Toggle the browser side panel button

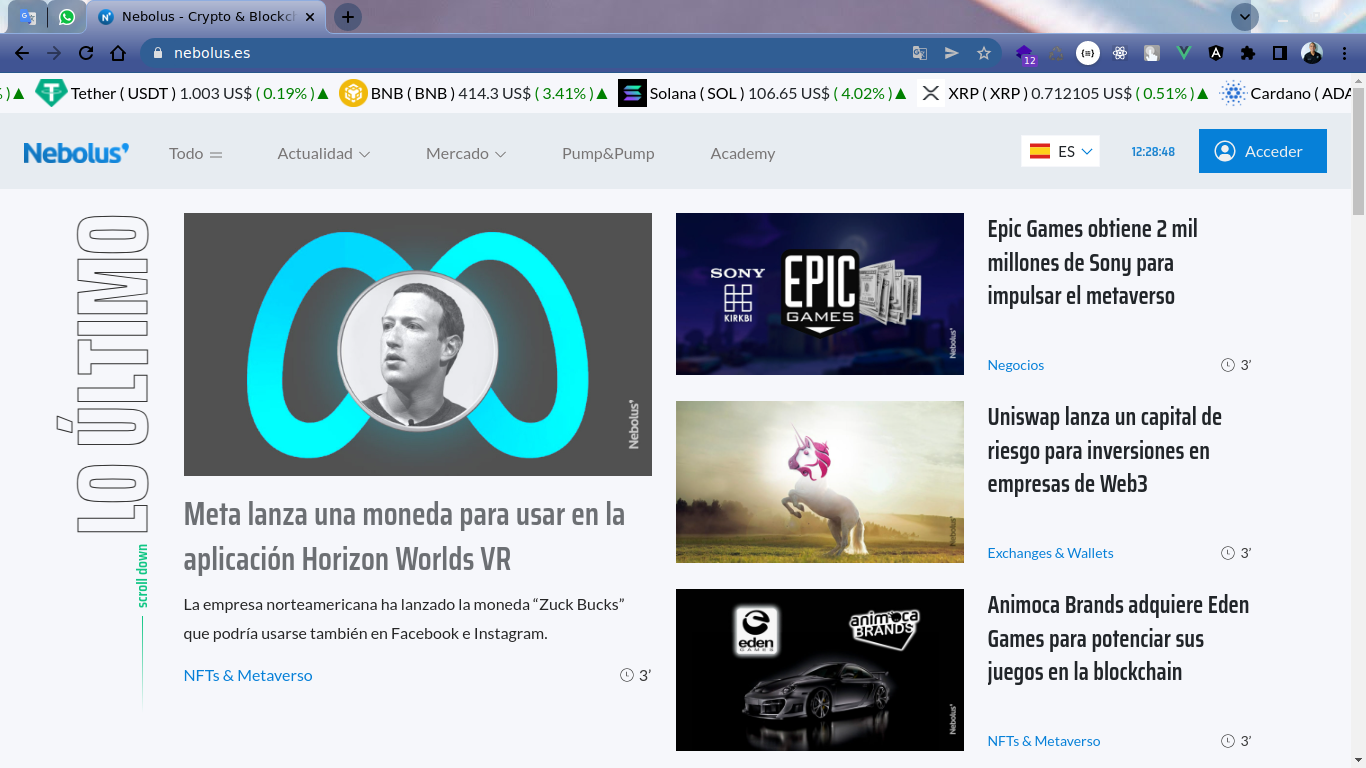click(1279, 53)
